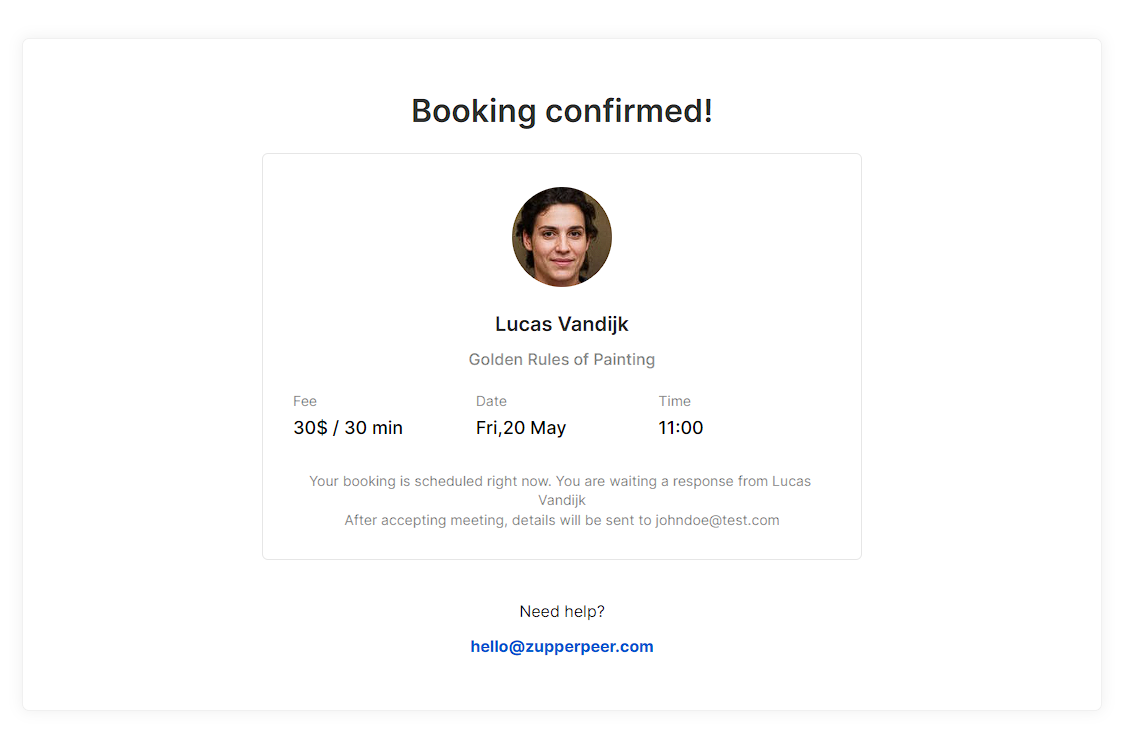Select the 30$ / 30 min fee value

347,428
